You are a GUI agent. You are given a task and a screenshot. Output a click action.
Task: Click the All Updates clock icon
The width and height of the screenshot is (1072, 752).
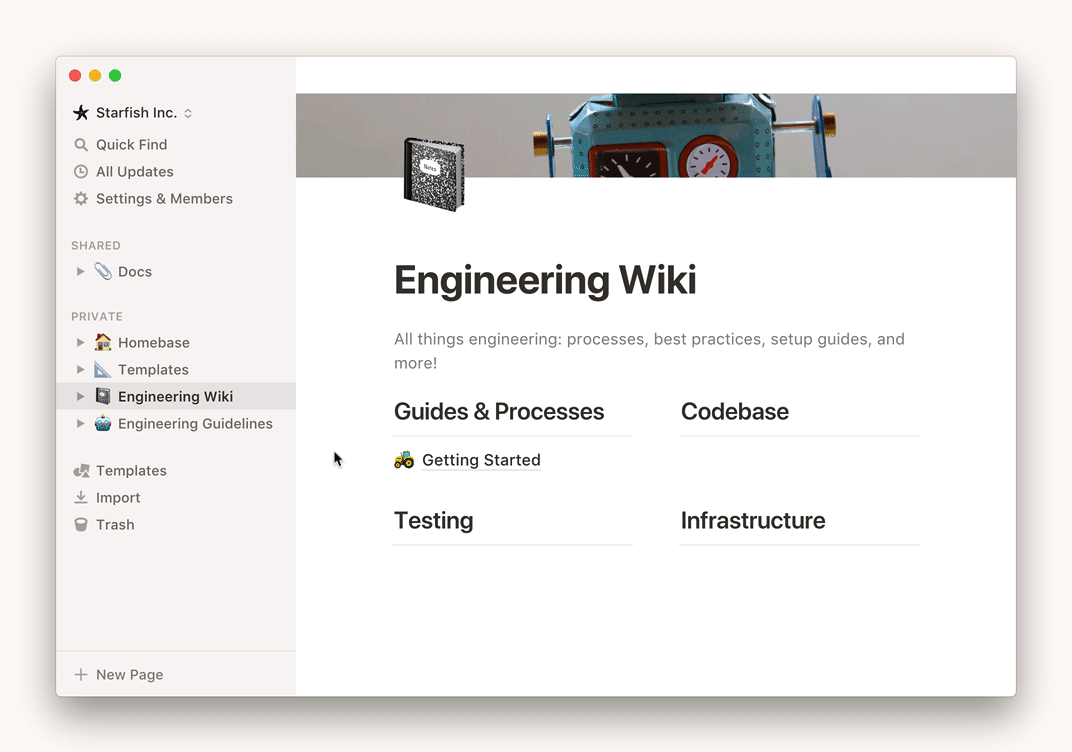81,172
